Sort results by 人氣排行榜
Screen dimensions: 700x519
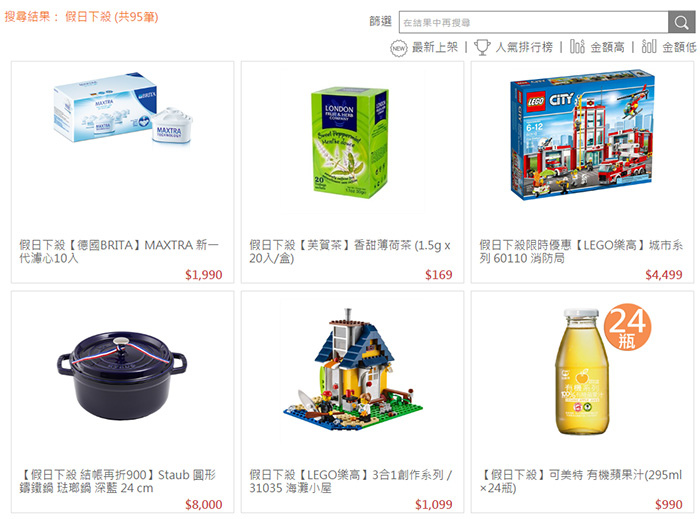(524, 47)
